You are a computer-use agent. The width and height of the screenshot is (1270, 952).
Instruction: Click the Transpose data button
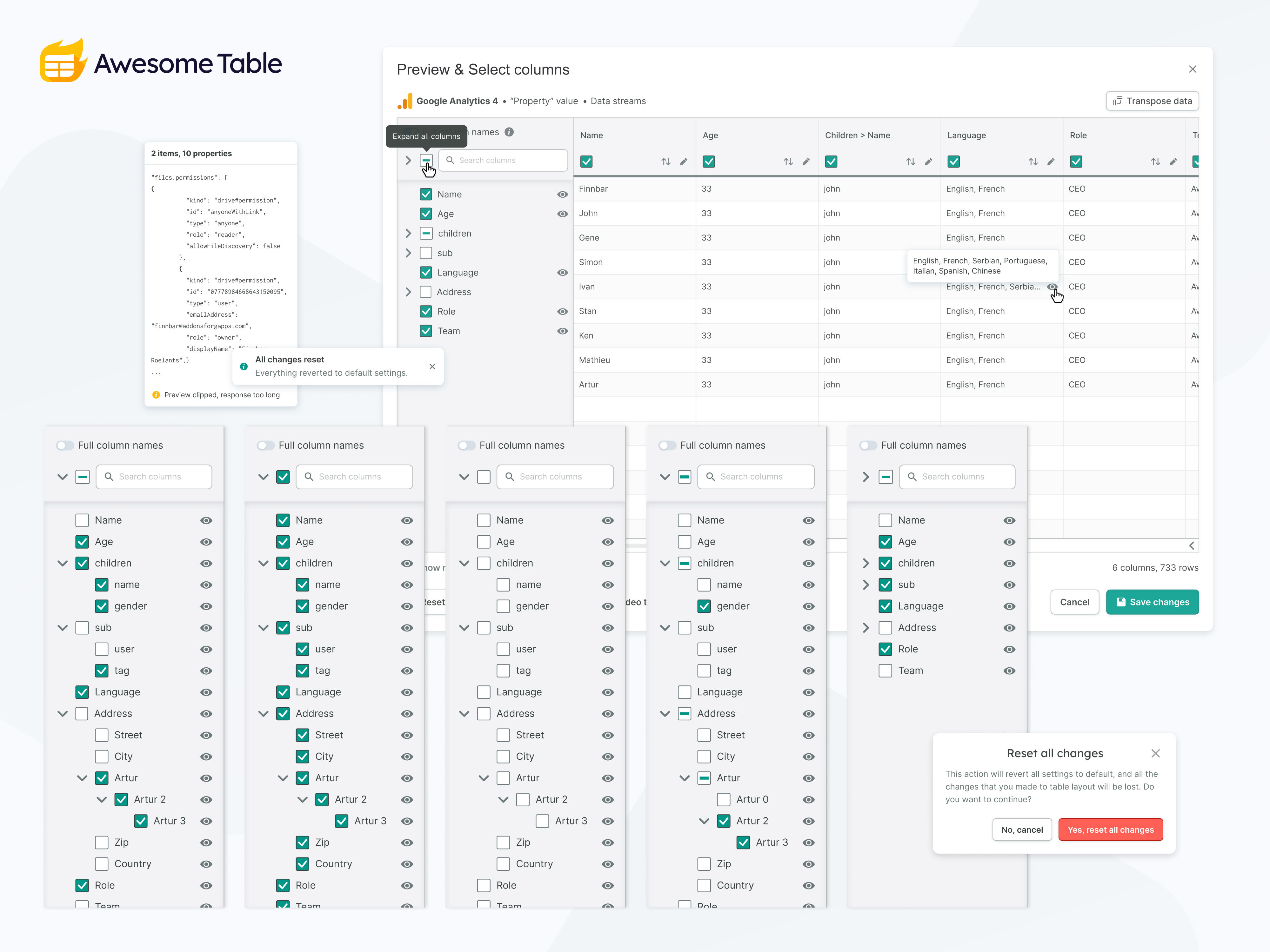(x=1152, y=101)
